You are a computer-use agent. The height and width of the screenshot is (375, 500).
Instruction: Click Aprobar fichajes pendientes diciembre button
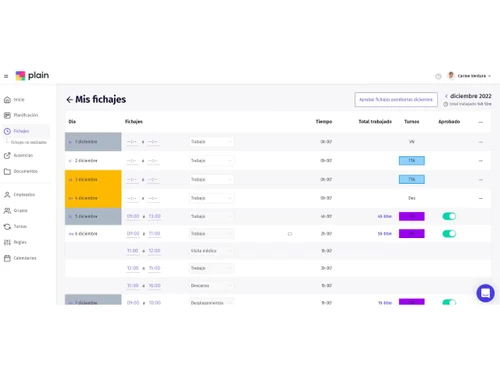396,99
